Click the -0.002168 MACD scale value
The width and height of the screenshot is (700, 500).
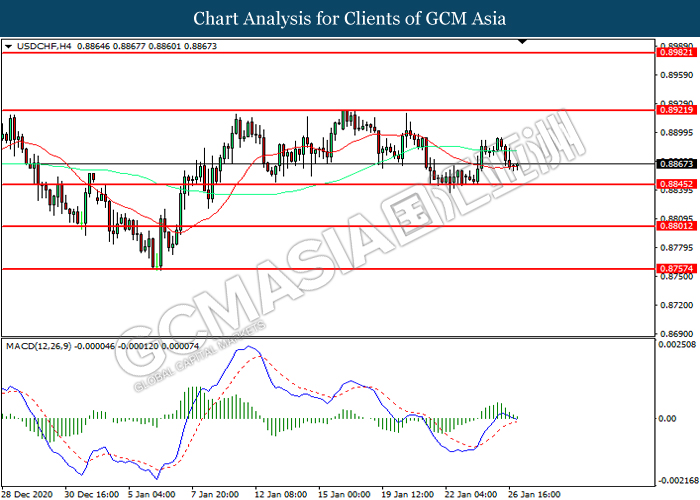pos(677,481)
